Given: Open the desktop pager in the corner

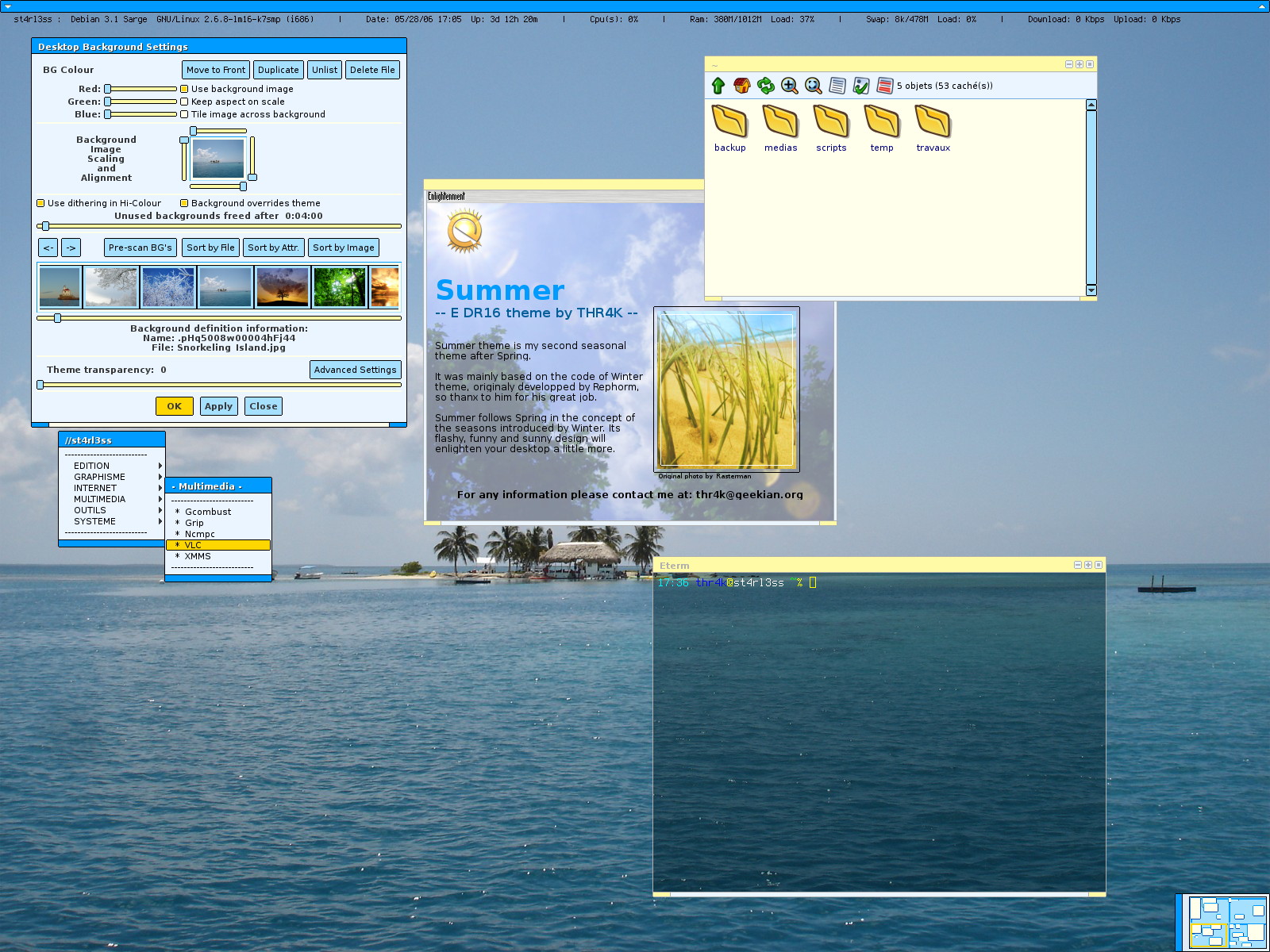Looking at the screenshot, I should (x=1226, y=922).
